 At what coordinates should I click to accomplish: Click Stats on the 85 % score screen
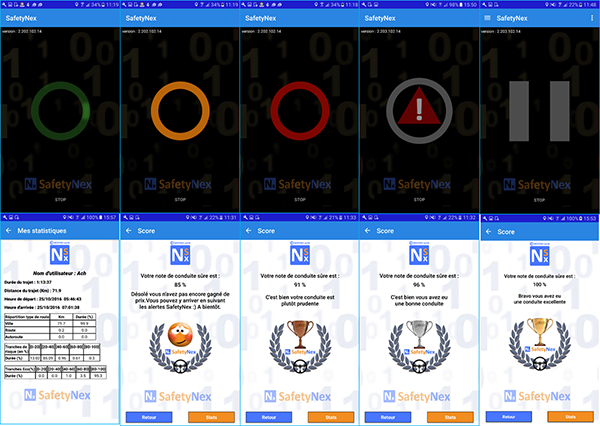(x=211, y=417)
